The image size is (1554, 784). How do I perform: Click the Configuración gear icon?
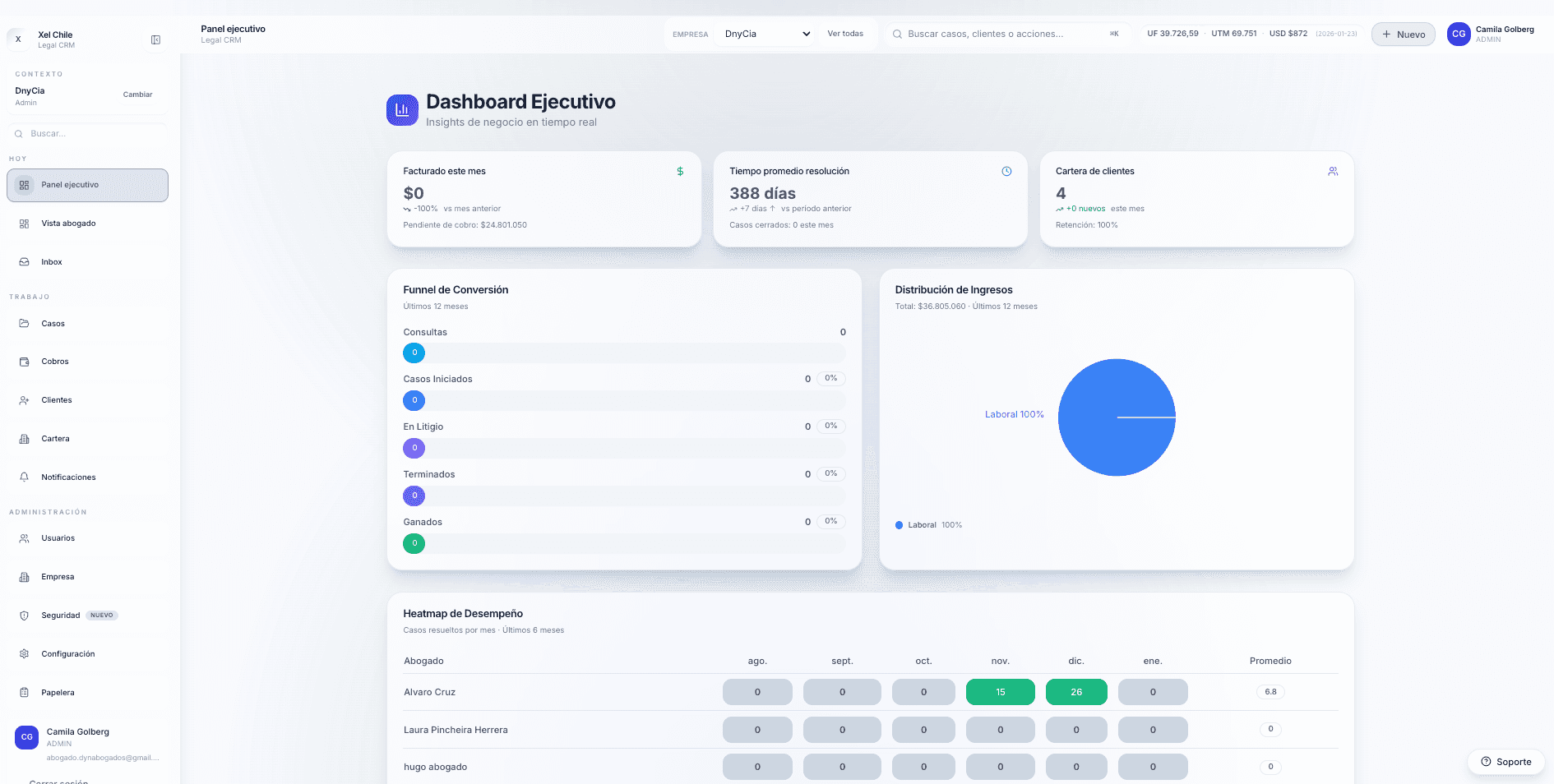coord(24,654)
